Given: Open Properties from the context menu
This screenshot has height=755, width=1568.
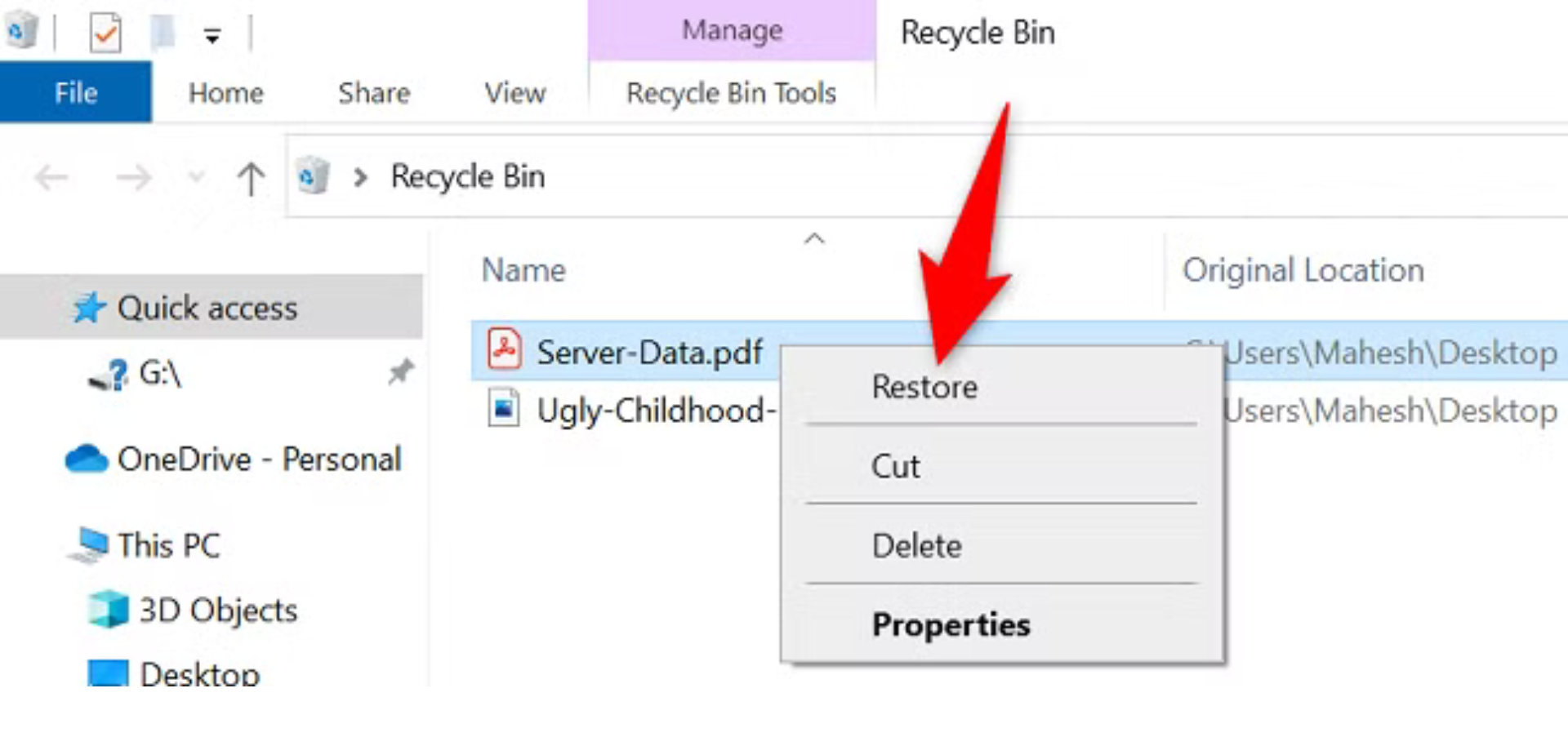Looking at the screenshot, I should click(951, 624).
